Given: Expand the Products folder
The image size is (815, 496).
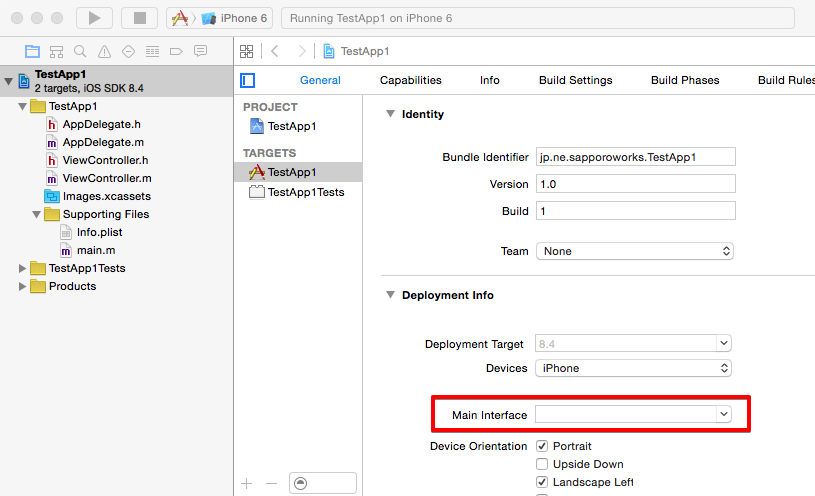Looking at the screenshot, I should pyautogui.click(x=22, y=286).
